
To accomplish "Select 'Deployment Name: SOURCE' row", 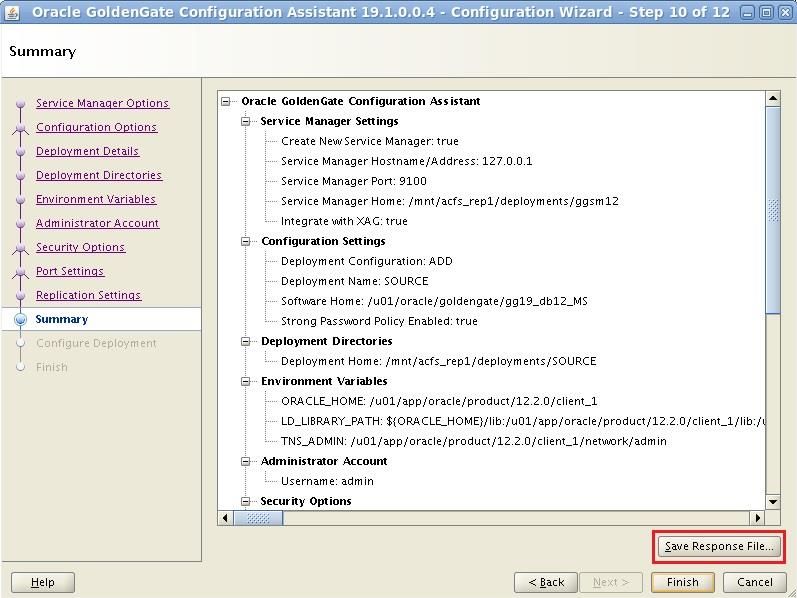I will (x=354, y=281).
